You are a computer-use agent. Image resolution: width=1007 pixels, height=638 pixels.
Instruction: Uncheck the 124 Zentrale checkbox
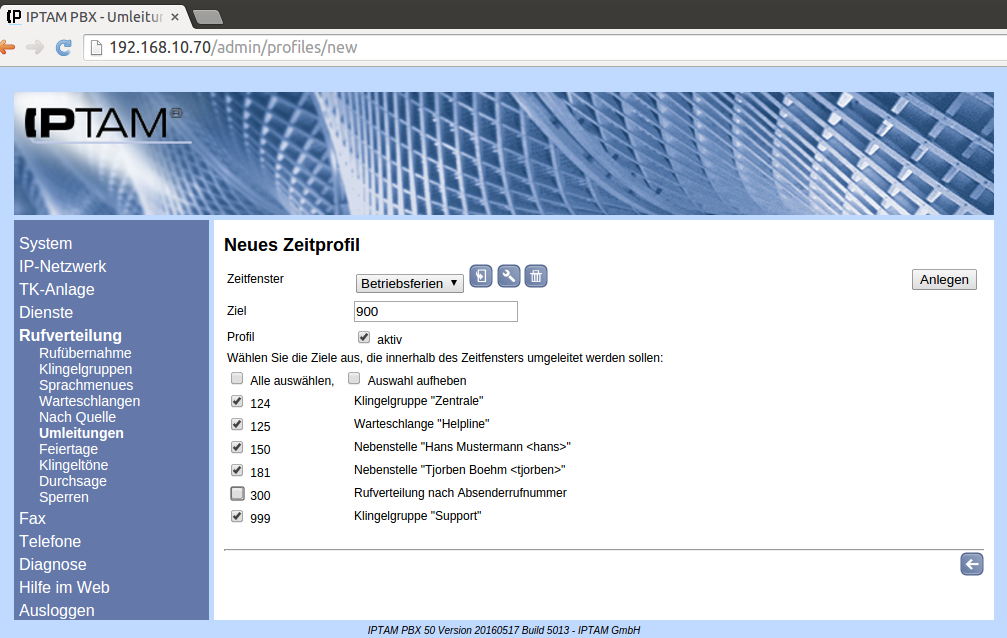click(237, 401)
